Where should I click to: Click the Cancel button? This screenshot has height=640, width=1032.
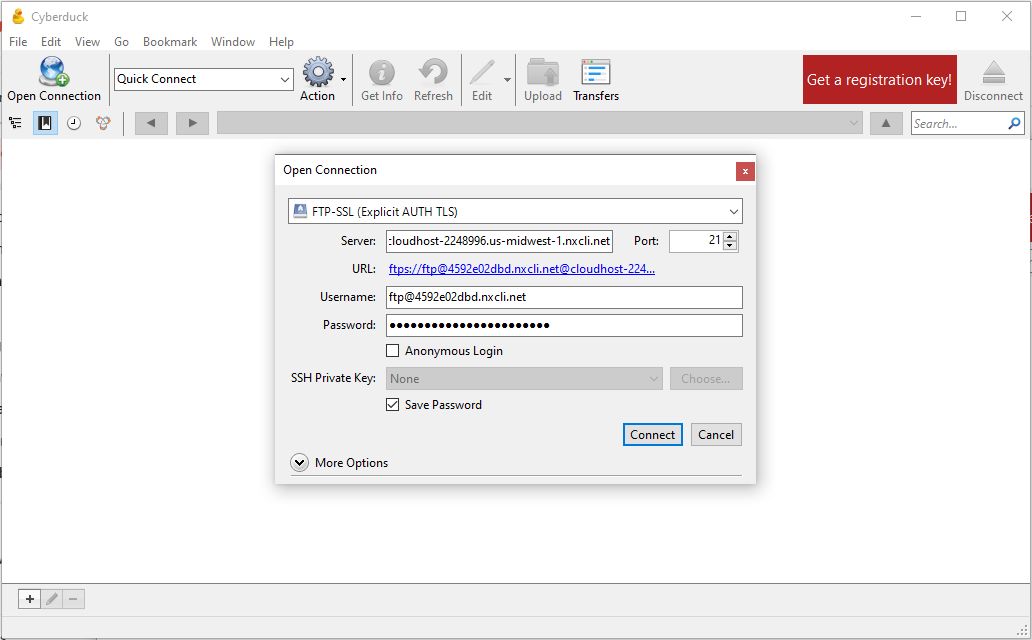point(716,435)
